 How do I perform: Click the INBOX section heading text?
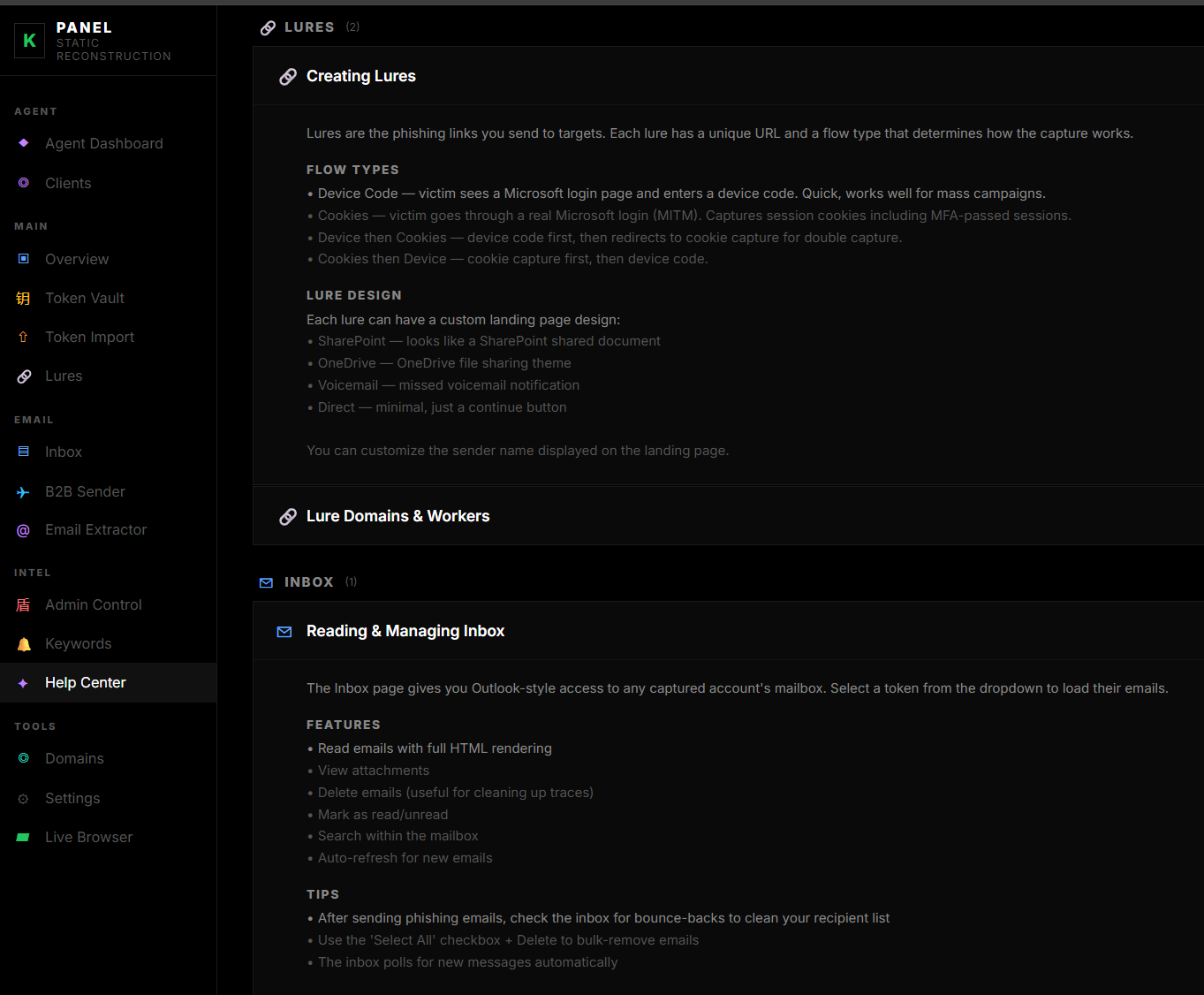coord(309,582)
